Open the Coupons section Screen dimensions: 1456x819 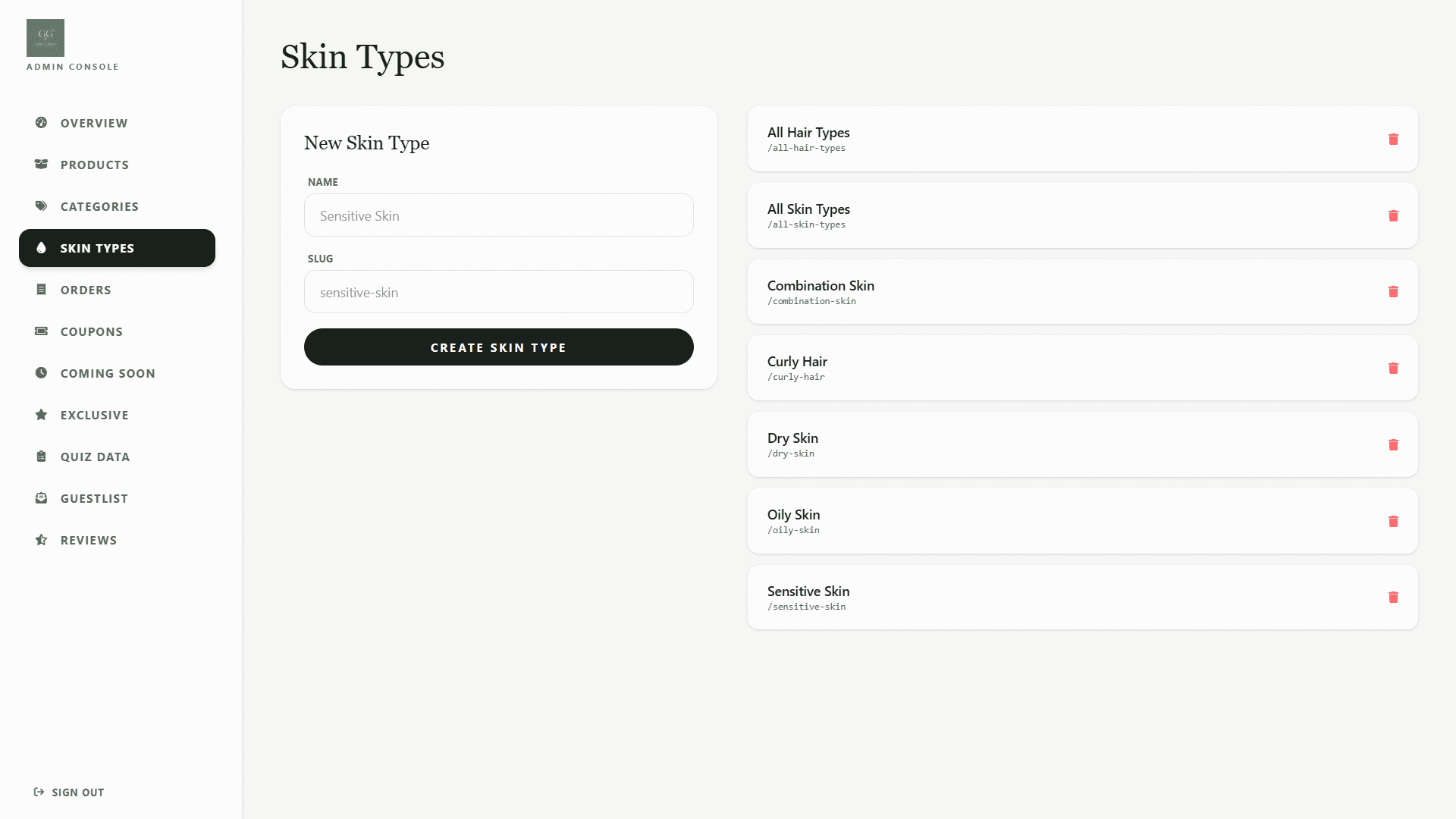pyautogui.click(x=117, y=331)
